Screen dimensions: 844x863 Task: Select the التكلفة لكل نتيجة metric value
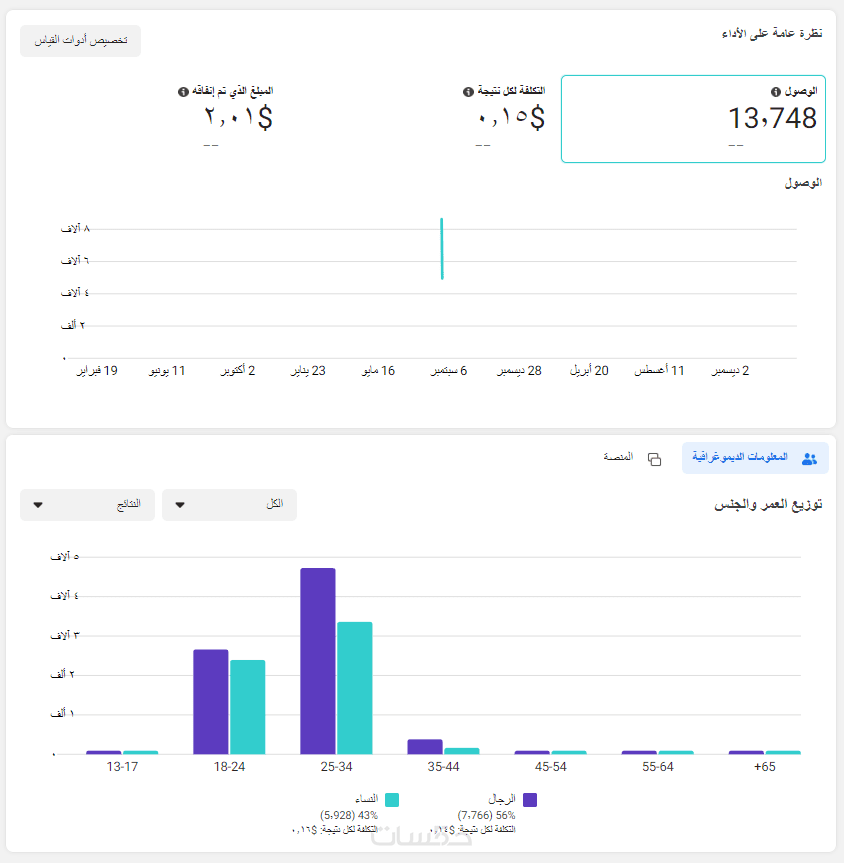point(510,118)
